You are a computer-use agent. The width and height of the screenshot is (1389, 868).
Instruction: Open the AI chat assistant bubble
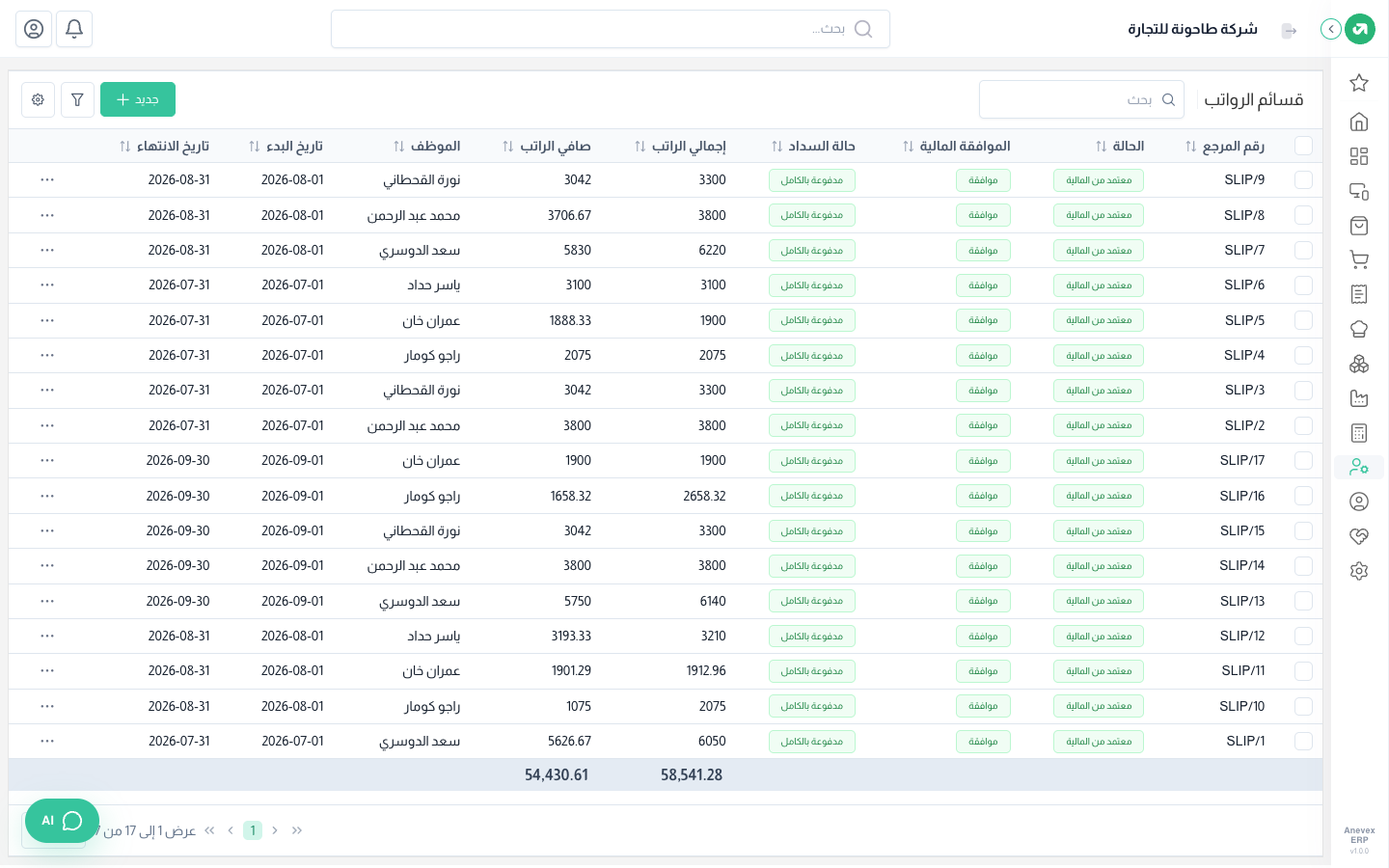[63, 821]
